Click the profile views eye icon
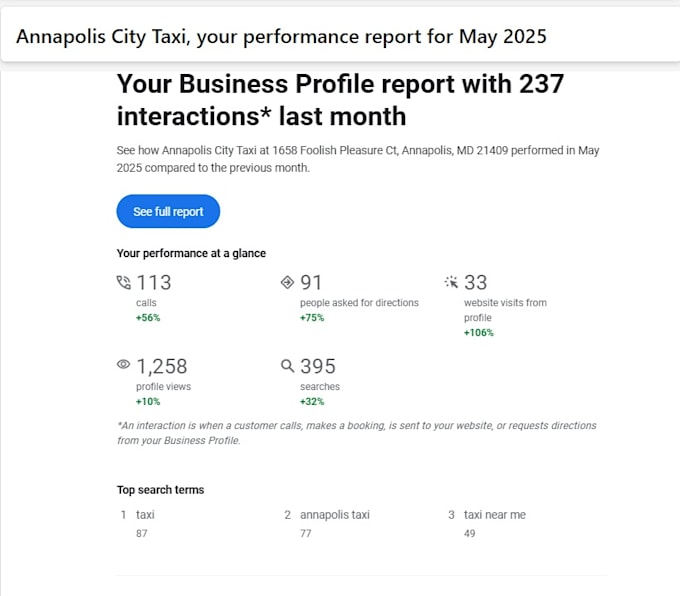 pyautogui.click(x=124, y=364)
